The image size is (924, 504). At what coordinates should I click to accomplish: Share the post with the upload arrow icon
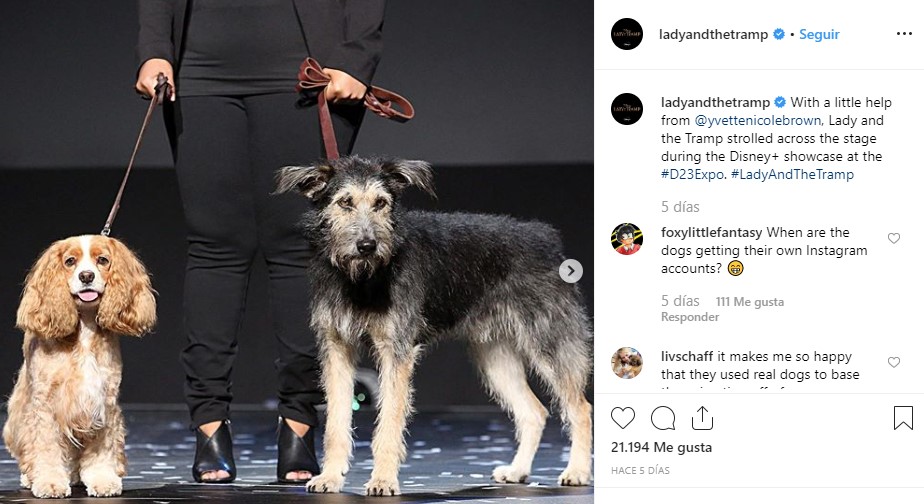click(x=702, y=418)
